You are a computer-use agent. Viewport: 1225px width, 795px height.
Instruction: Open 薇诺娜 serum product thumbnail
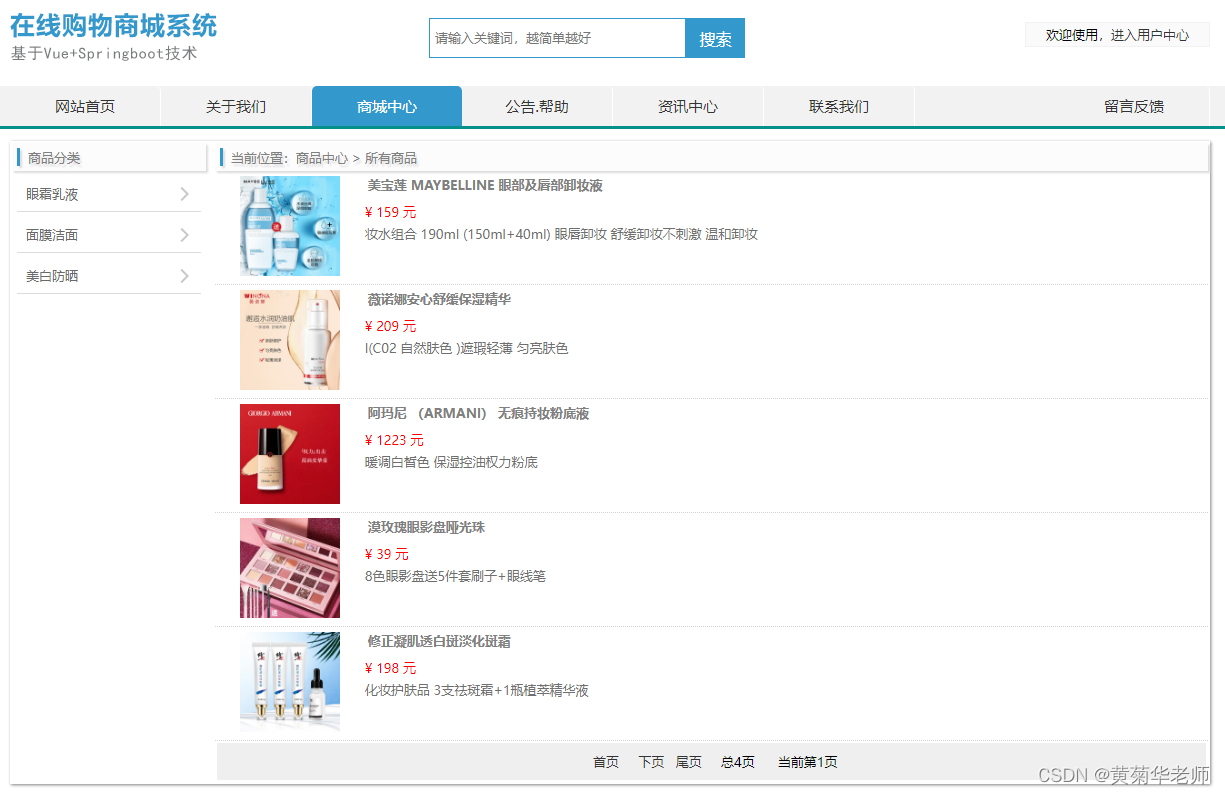pos(290,340)
